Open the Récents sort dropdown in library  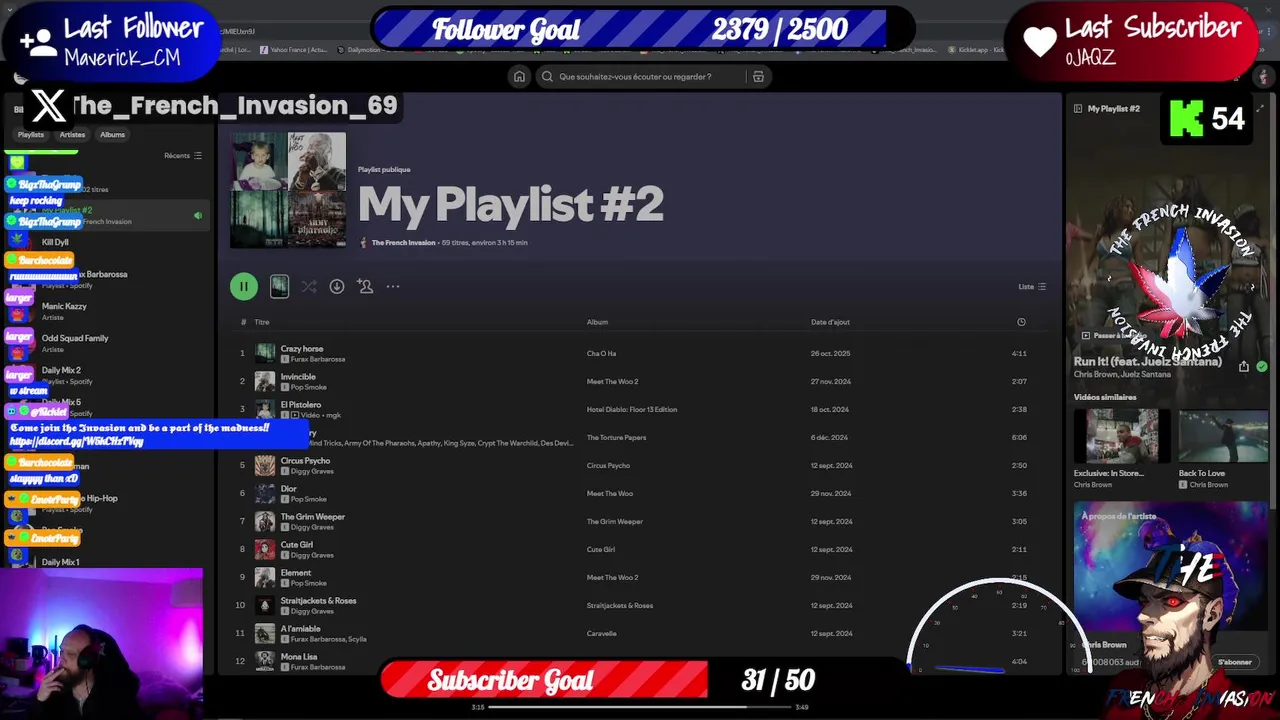point(183,155)
